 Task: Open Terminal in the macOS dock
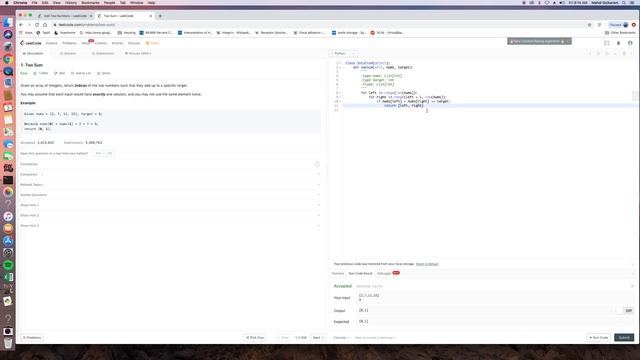coord(8,180)
